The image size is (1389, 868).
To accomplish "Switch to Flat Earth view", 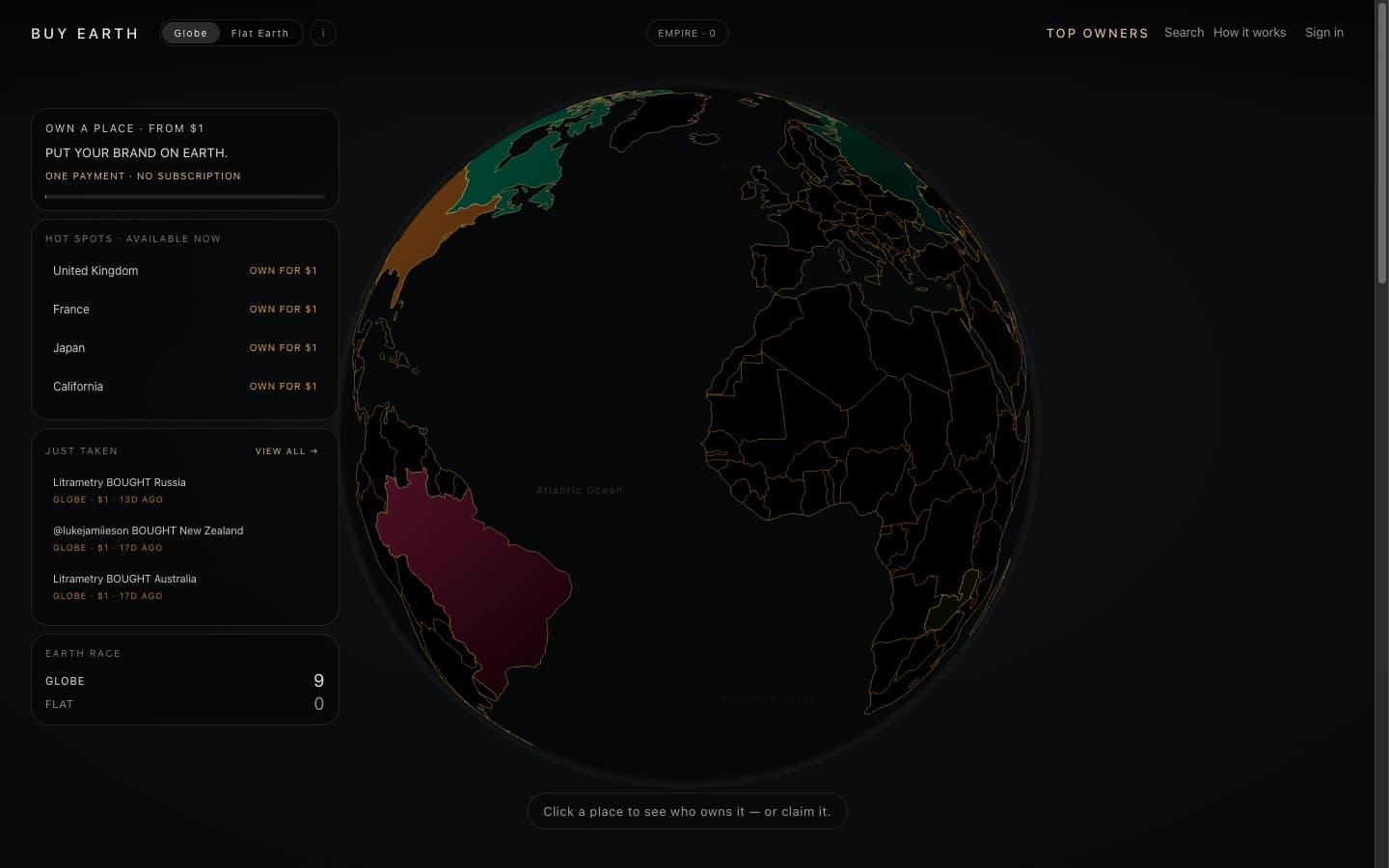I will (x=259, y=33).
